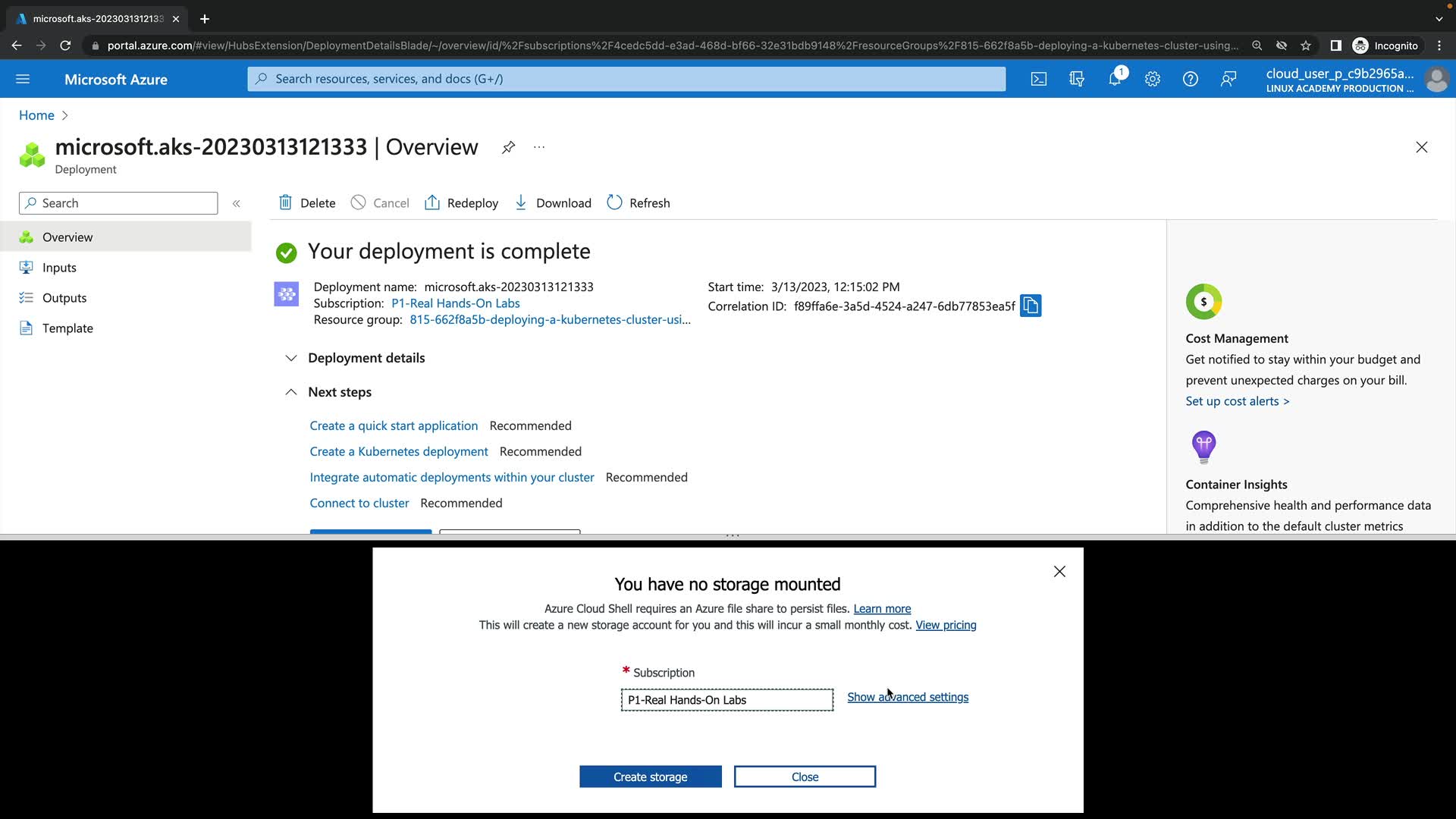Viewport: 1456px width, 819px height.
Task: Open the notifications bell
Action: coord(1115,79)
